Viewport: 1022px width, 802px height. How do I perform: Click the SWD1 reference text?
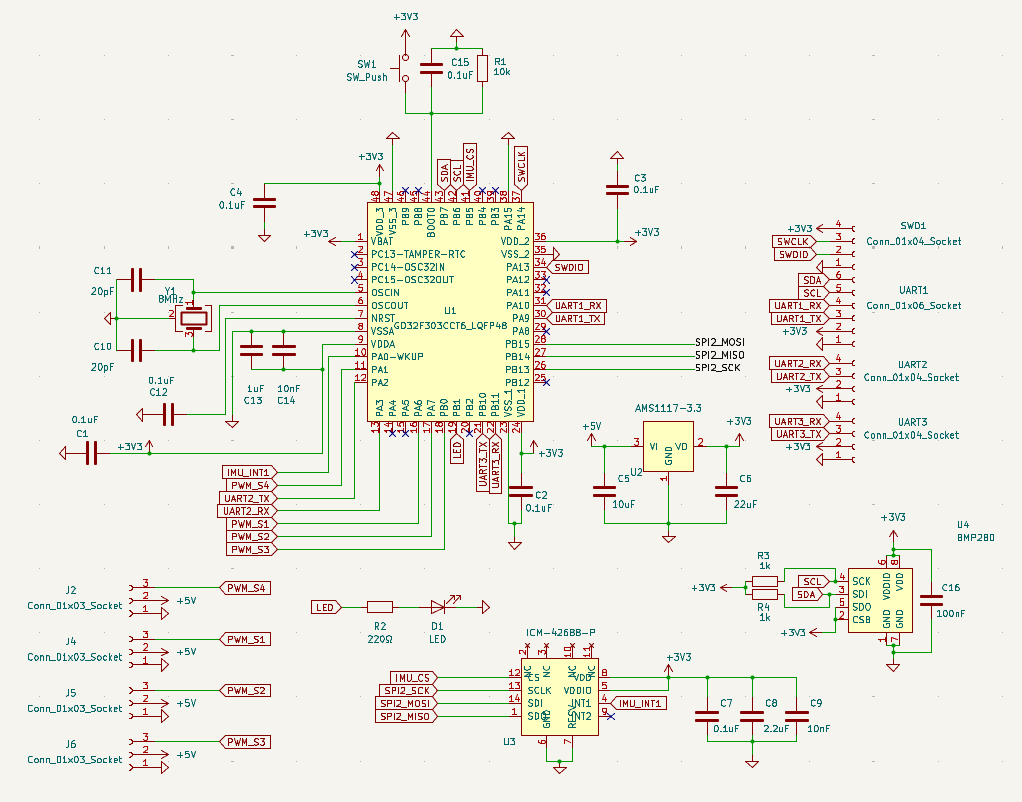912,226
